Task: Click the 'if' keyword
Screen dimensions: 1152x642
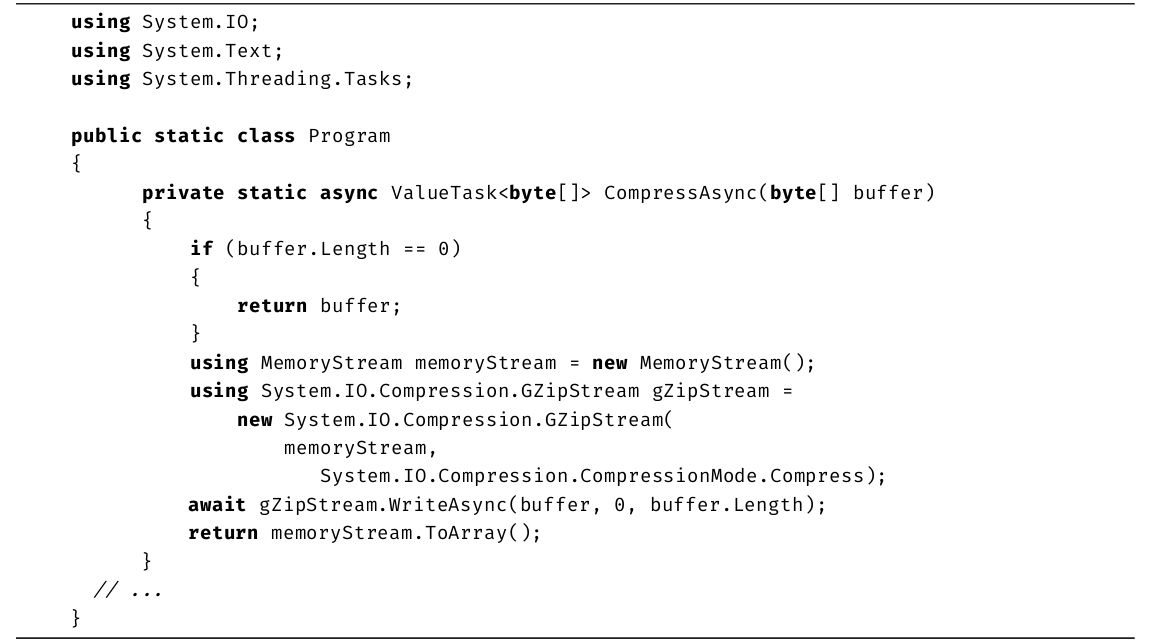Action: tap(201, 248)
